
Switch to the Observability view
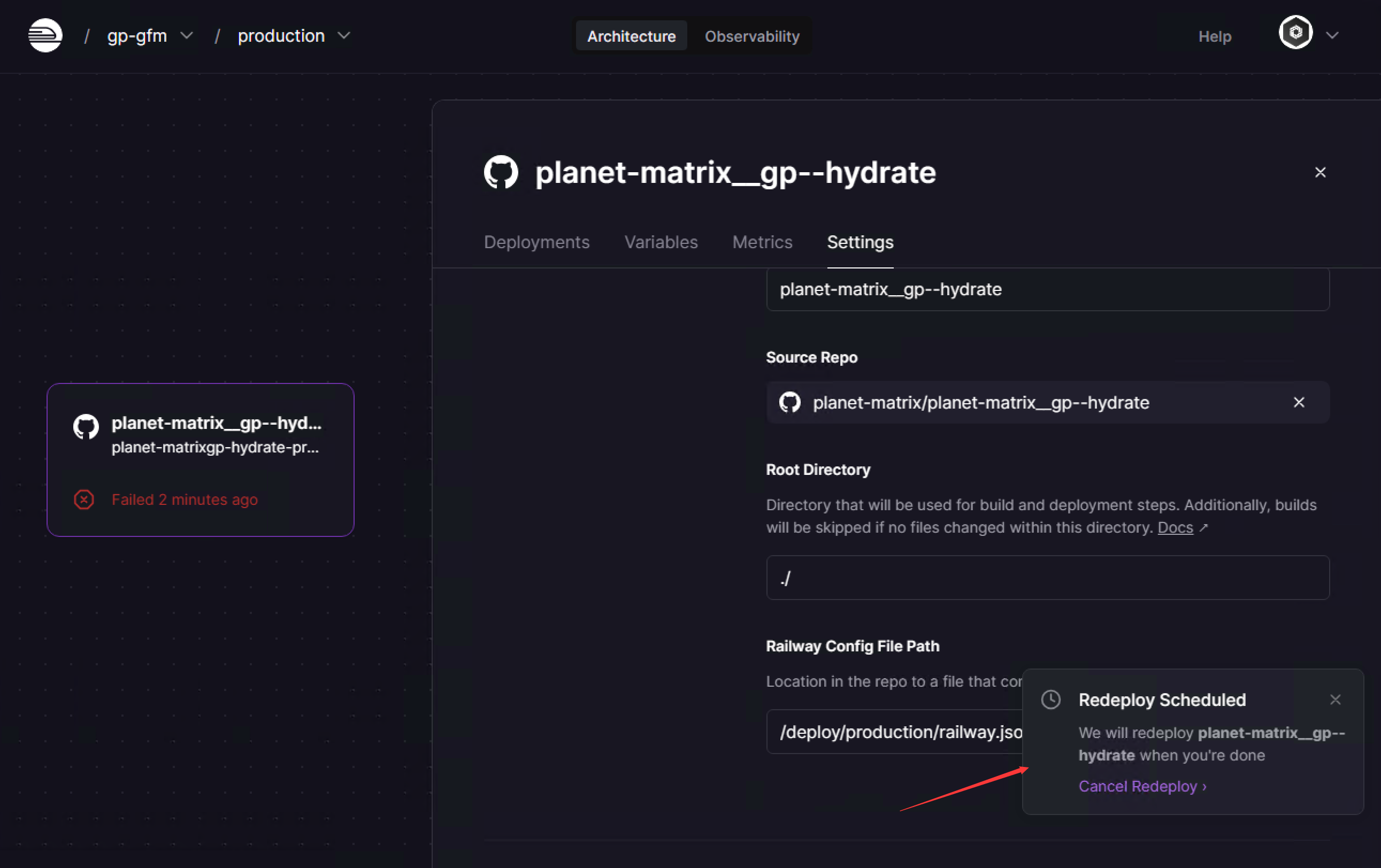point(752,36)
